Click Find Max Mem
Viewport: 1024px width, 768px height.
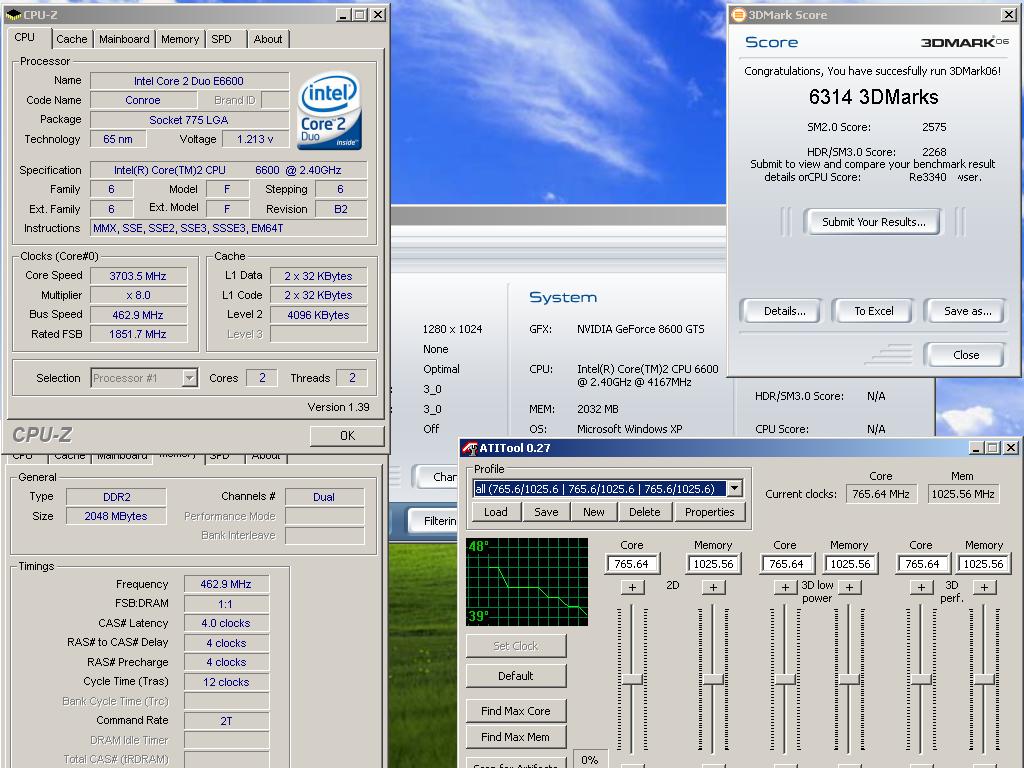[516, 737]
